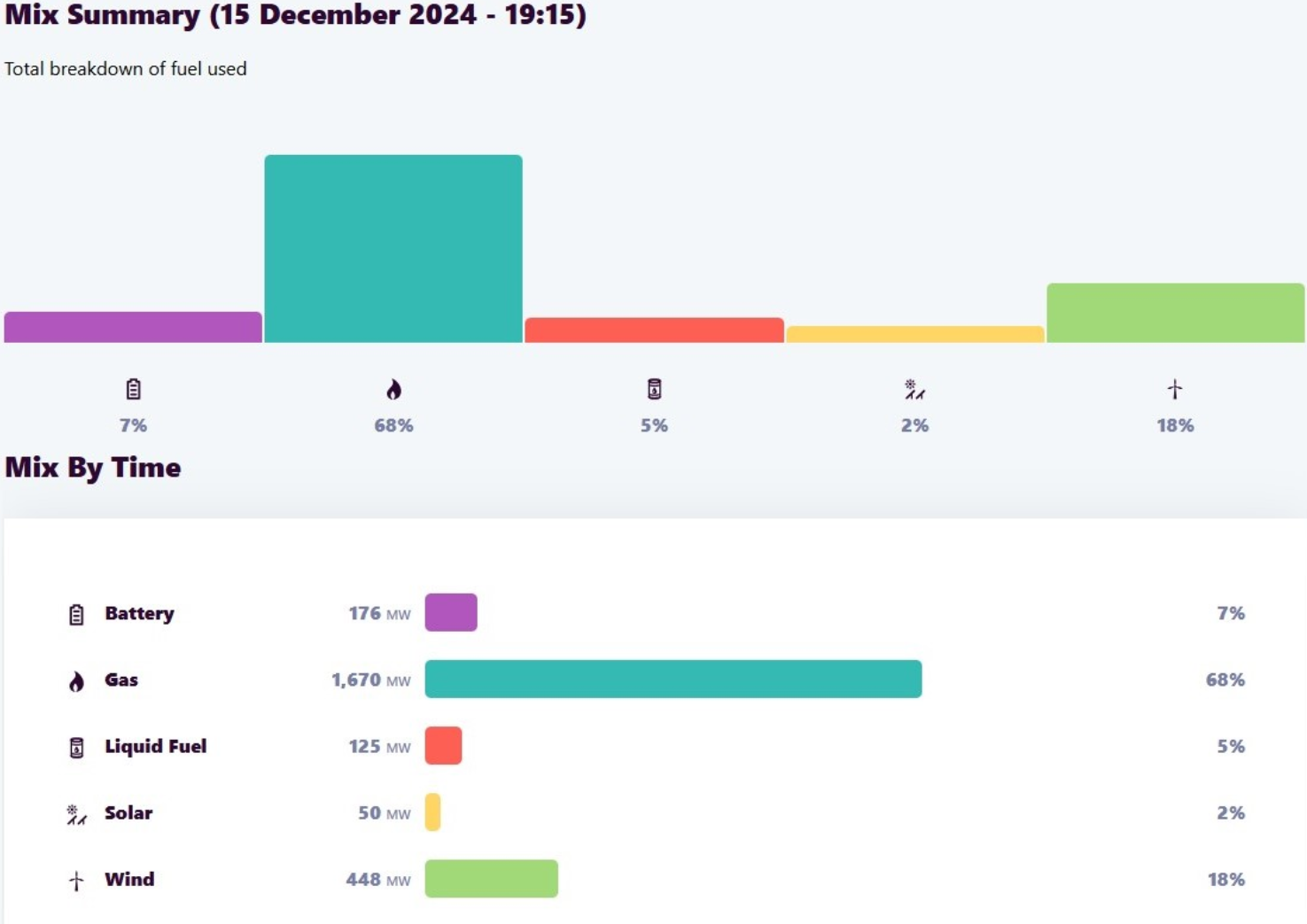Image resolution: width=1307 pixels, height=924 pixels.
Task: Click the Liquid Fuel row label
Action: 155,746
